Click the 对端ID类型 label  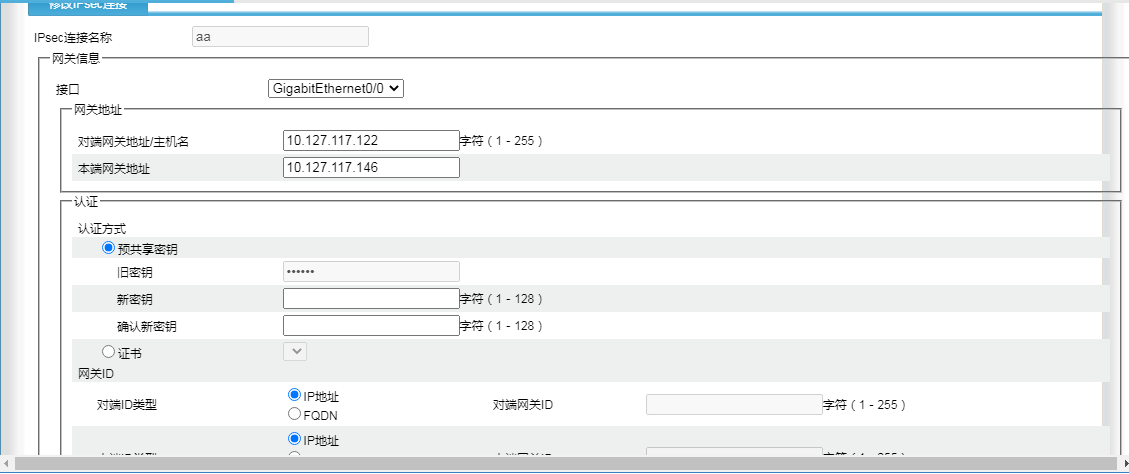pyautogui.click(x=127, y=405)
